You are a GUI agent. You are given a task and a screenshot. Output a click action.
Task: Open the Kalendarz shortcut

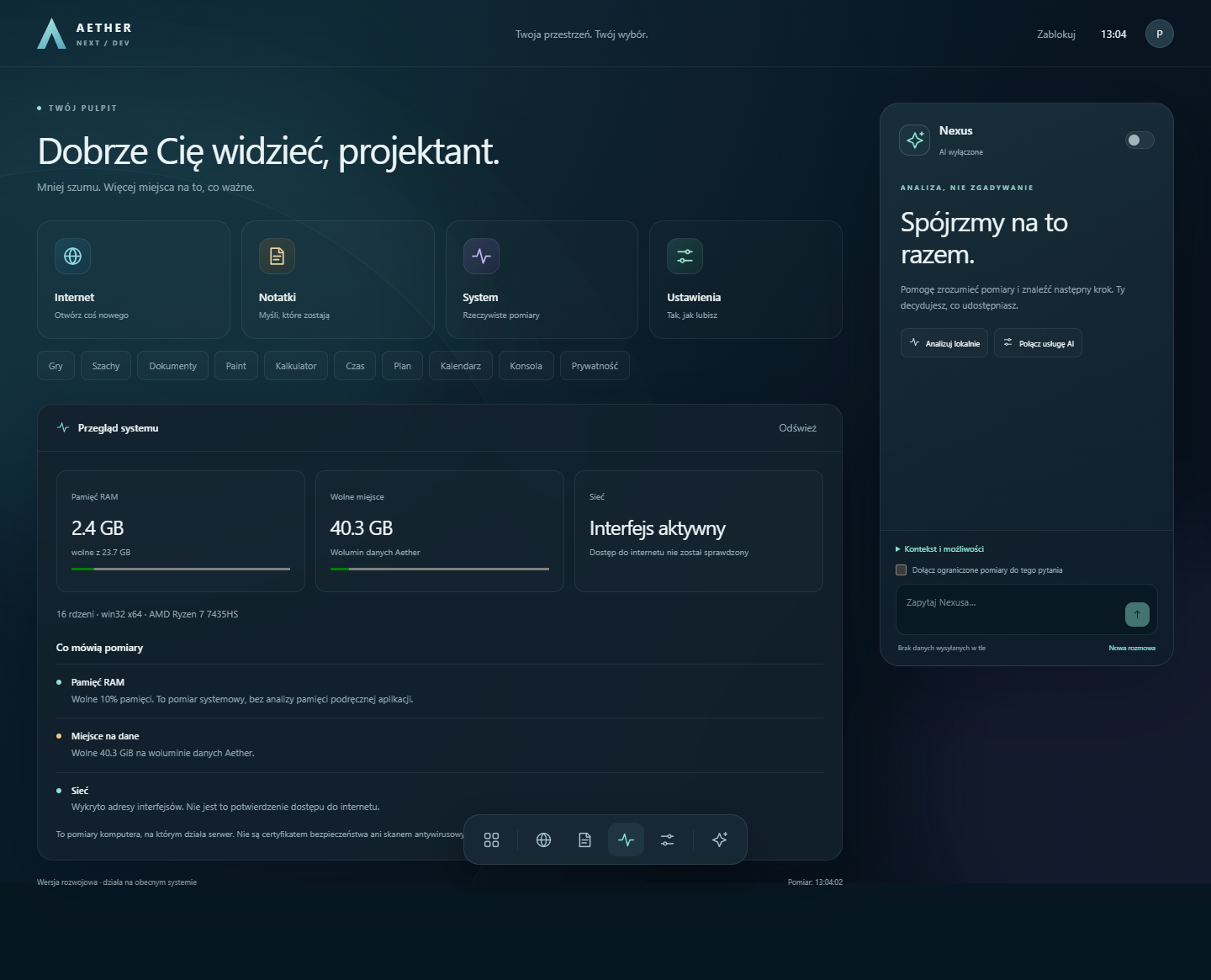(x=461, y=366)
